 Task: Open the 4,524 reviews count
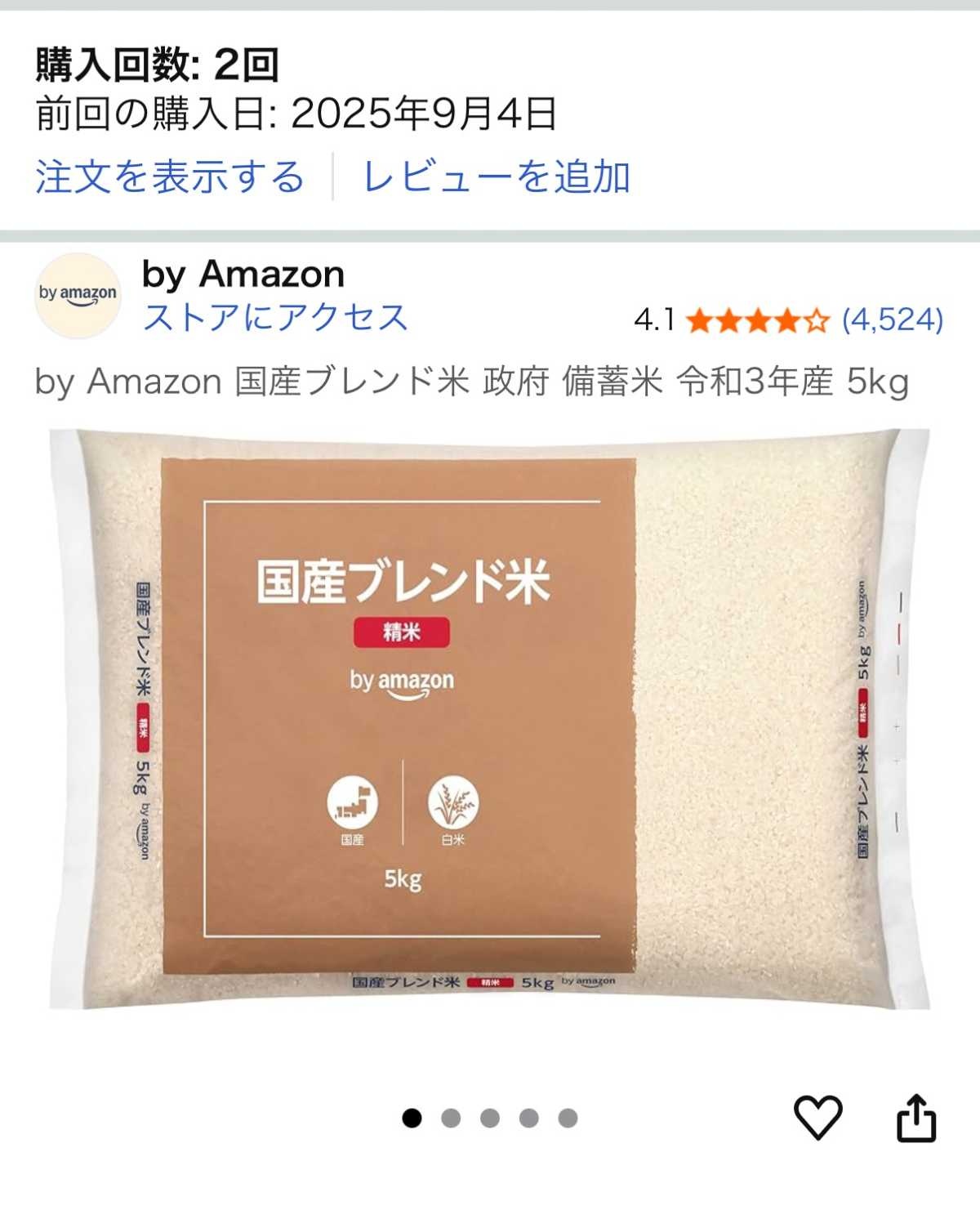[893, 320]
